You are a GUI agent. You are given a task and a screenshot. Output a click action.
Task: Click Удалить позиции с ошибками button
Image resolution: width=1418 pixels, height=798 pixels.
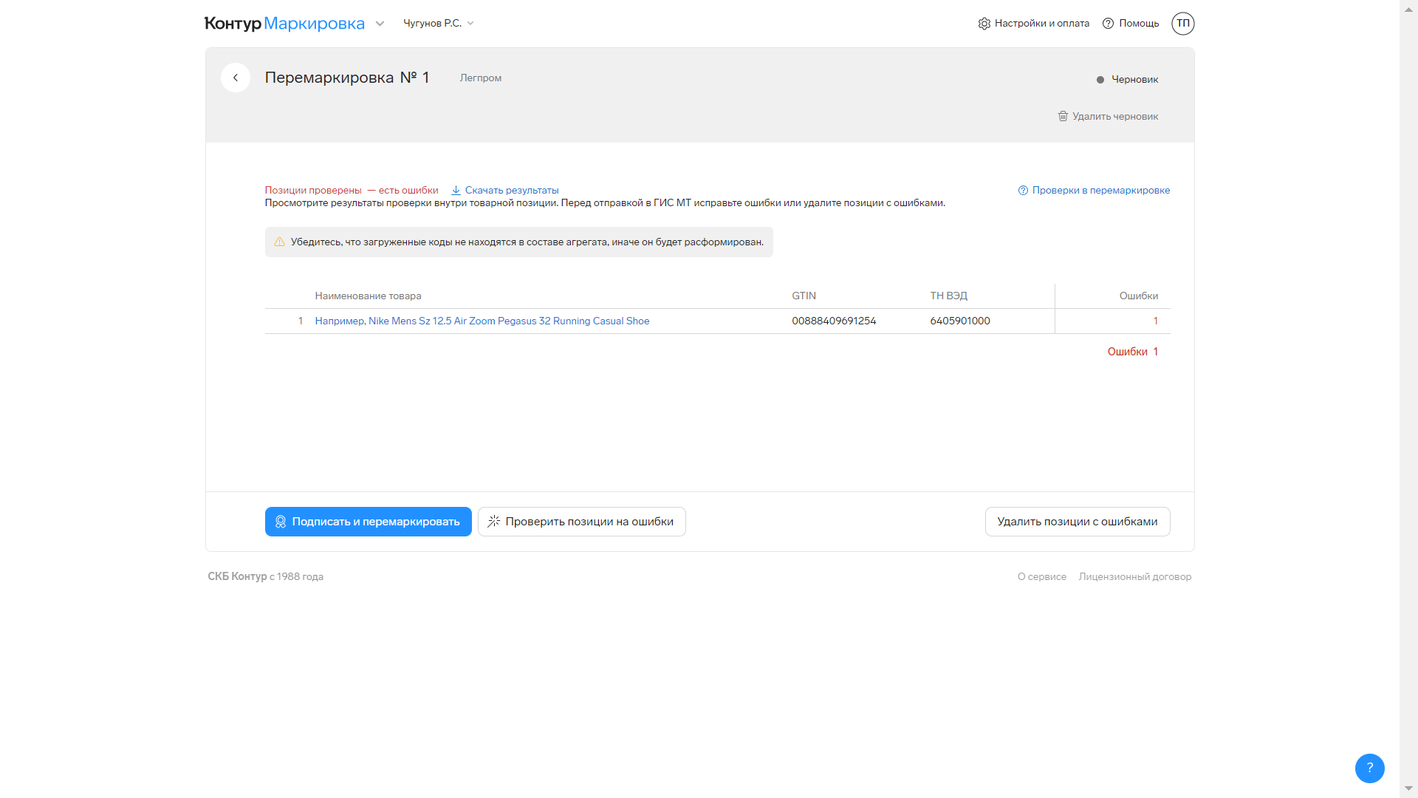coord(1077,522)
